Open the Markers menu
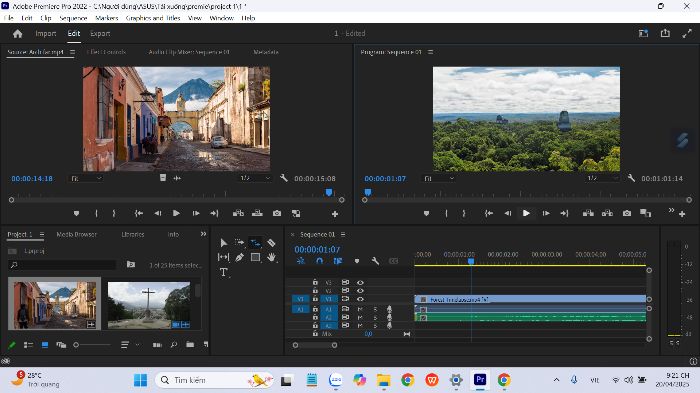The width and height of the screenshot is (700, 393). pyautogui.click(x=107, y=18)
